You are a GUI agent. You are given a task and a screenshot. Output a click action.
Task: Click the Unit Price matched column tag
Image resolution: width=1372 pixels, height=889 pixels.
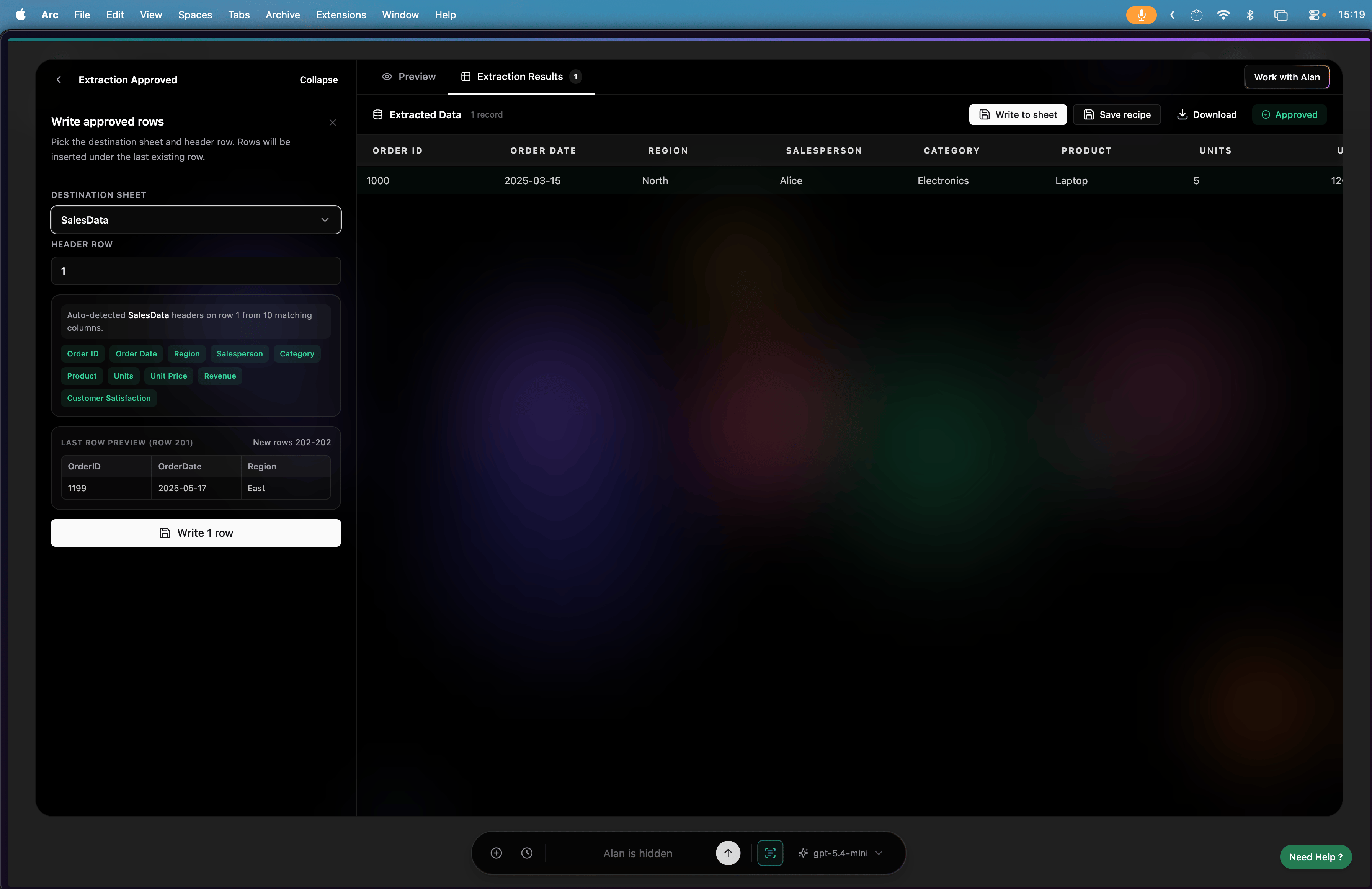168,376
